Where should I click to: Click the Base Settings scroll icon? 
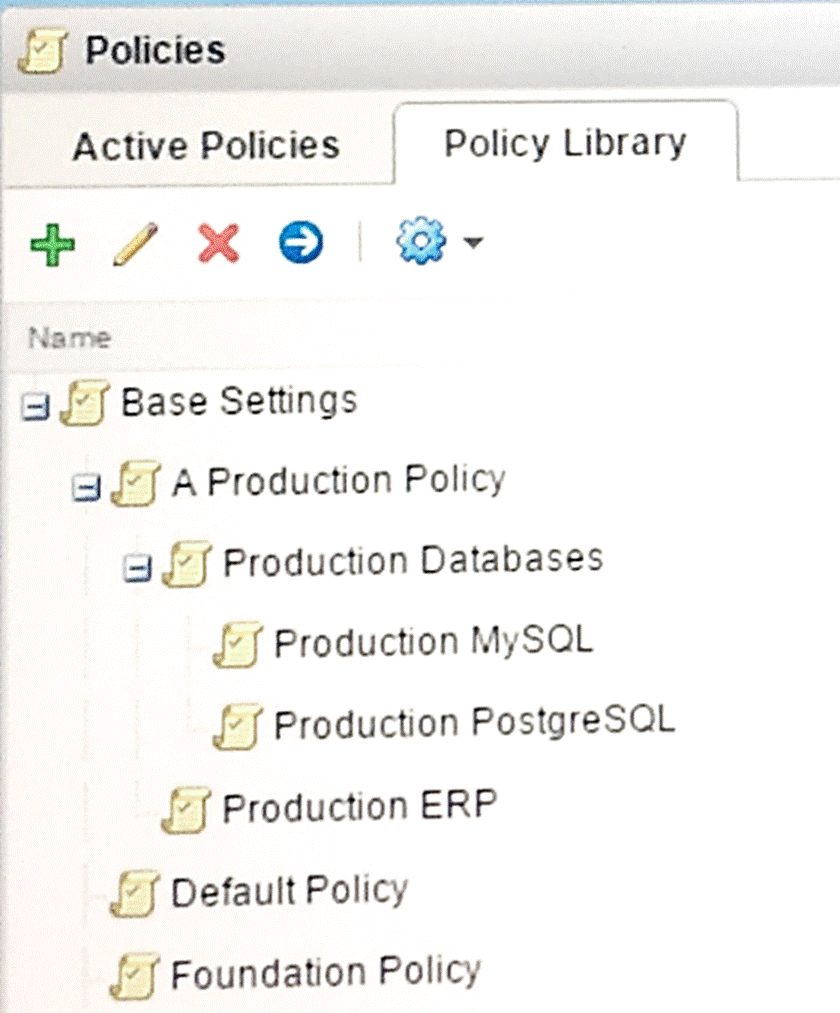tap(82, 405)
